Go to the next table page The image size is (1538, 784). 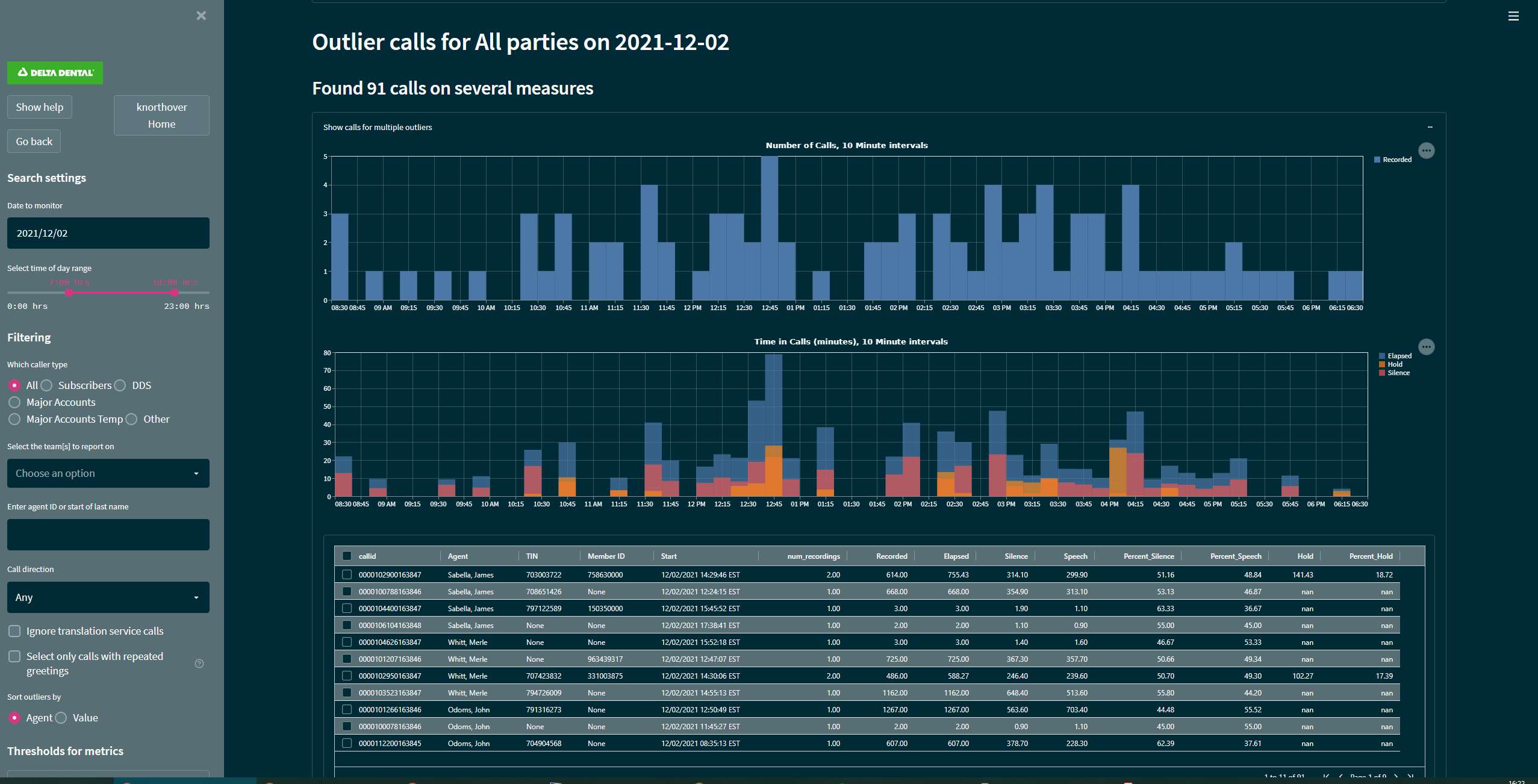tap(1396, 777)
